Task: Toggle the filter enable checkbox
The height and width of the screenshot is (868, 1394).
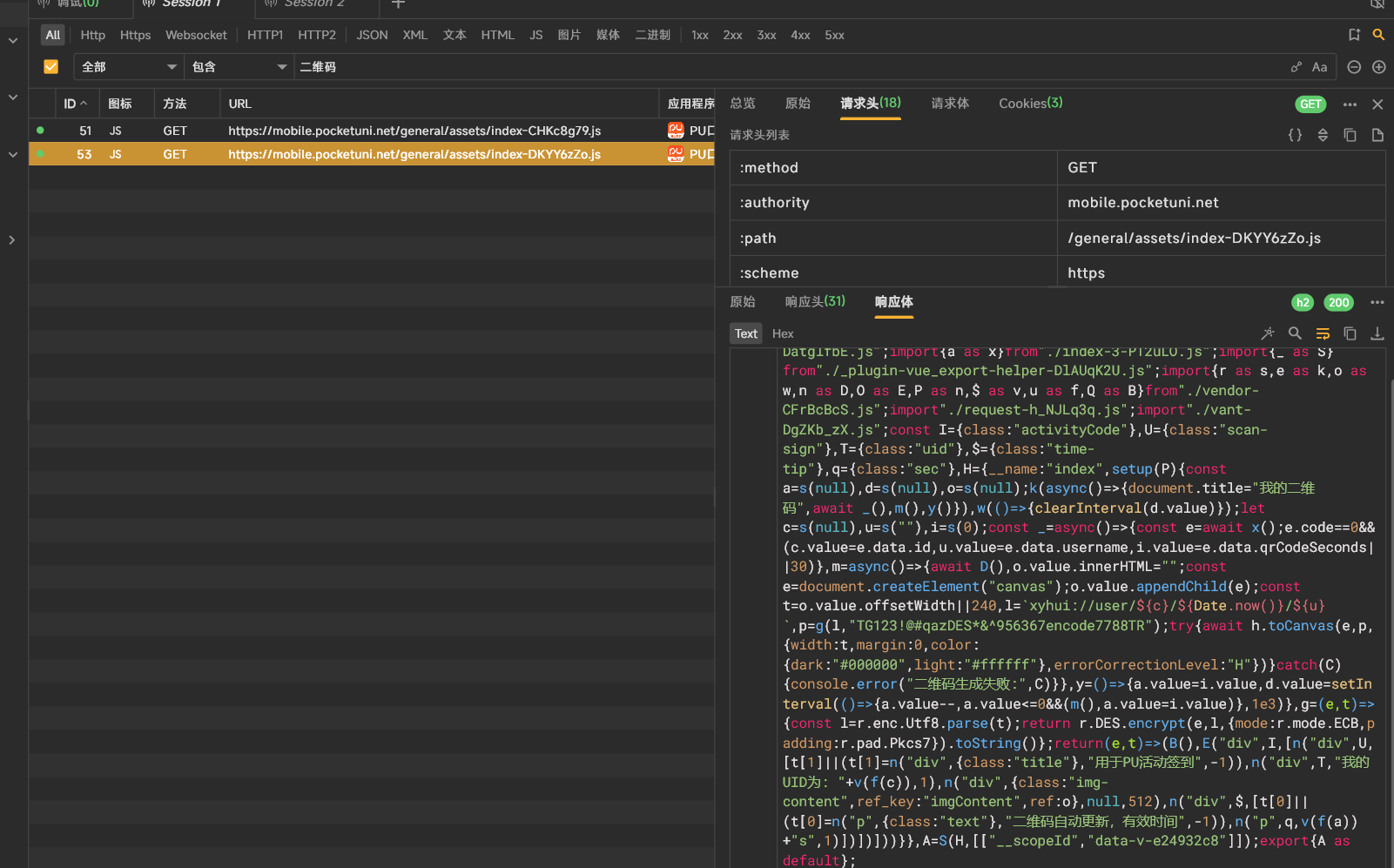Action: [51, 67]
